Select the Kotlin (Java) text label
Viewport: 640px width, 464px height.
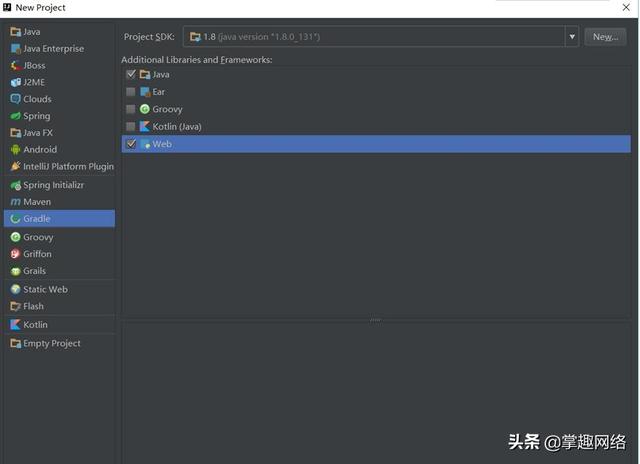[177, 127]
